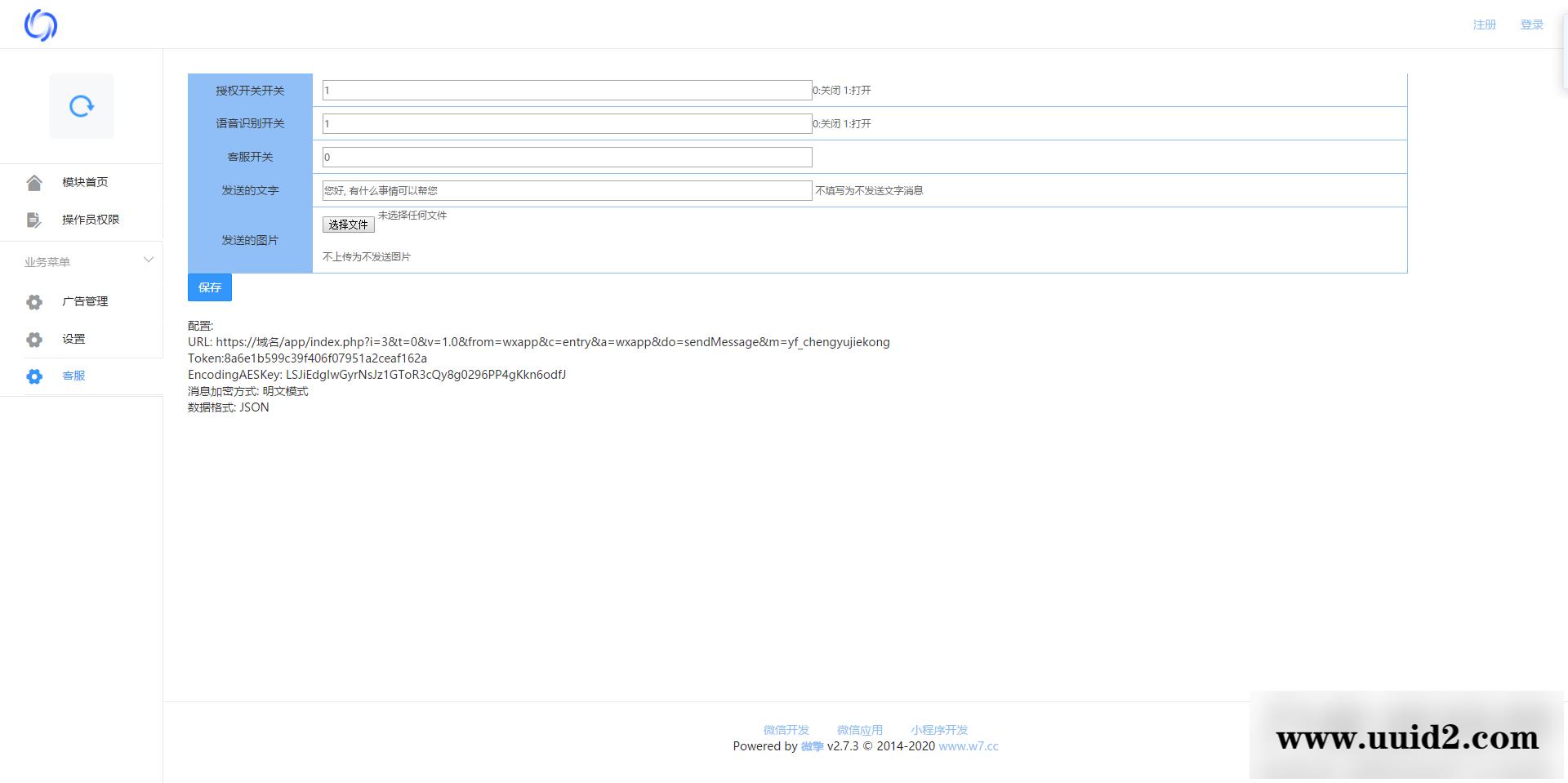Follow the www.w7.cc footer link
Screen dimensions: 1568x783
click(968, 746)
